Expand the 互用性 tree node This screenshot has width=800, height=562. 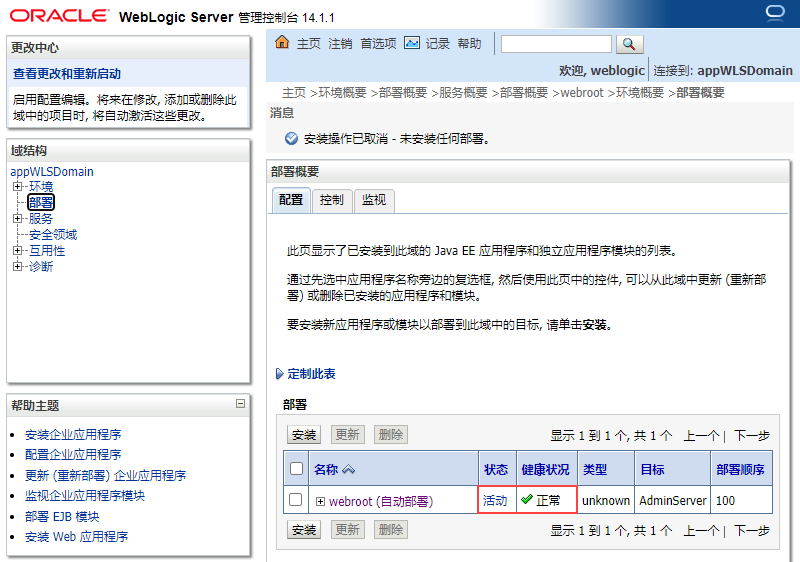click(x=18, y=250)
